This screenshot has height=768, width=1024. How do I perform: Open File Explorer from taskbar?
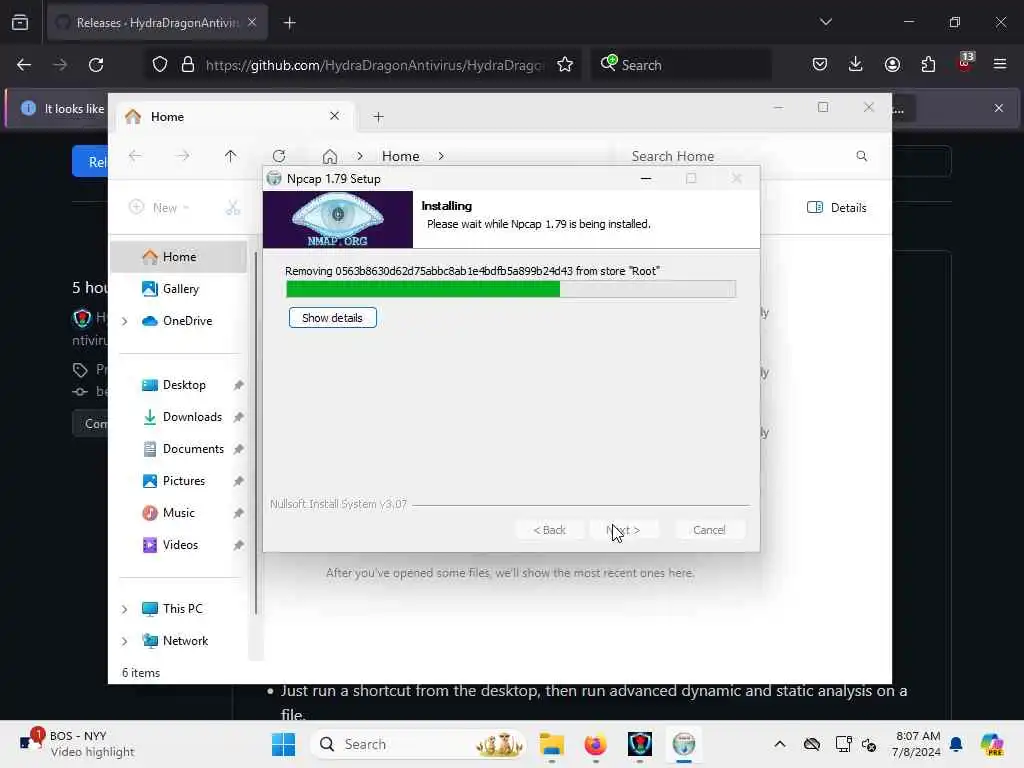click(x=552, y=744)
